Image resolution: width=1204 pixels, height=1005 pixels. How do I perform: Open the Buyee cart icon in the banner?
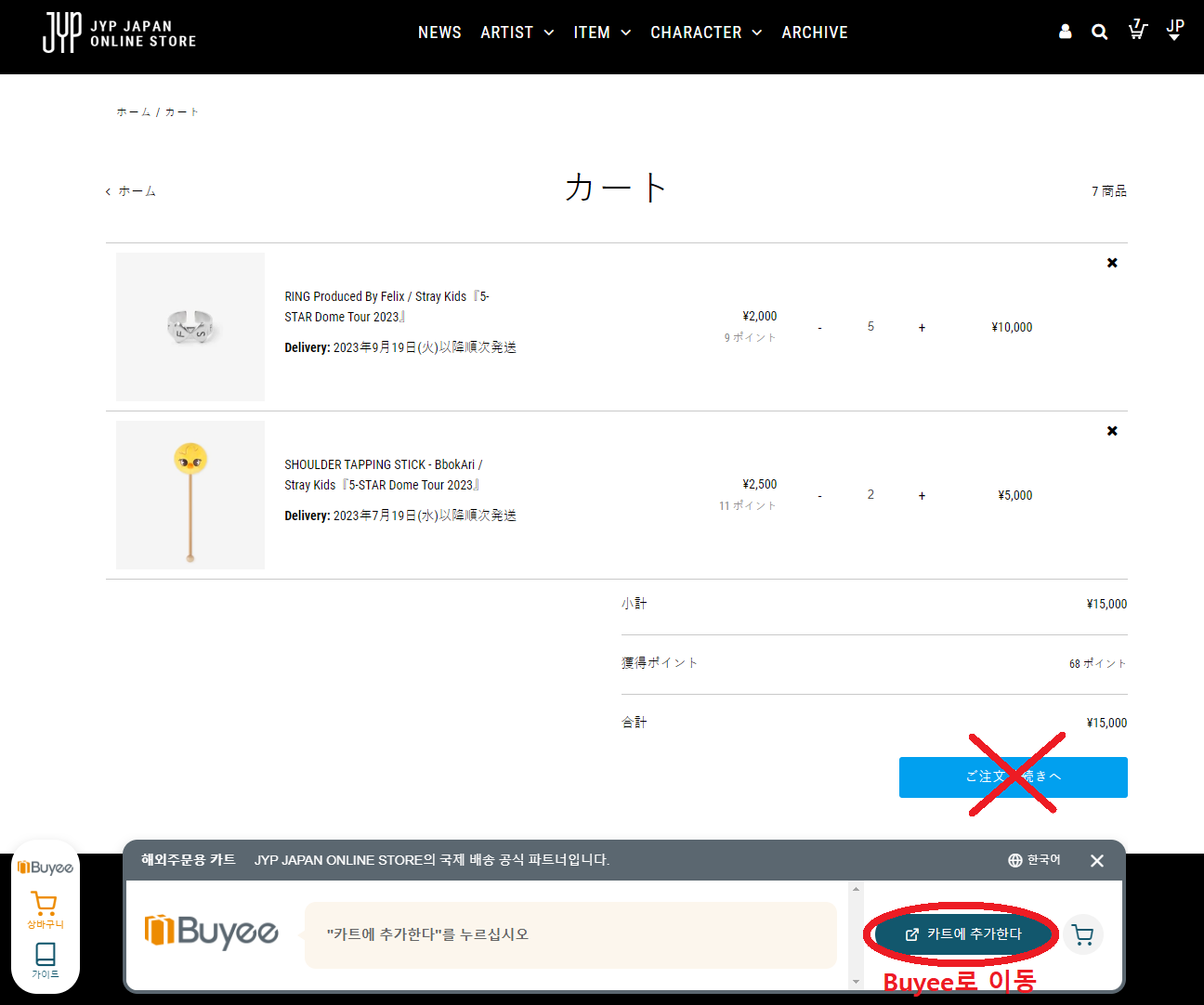(x=1083, y=934)
